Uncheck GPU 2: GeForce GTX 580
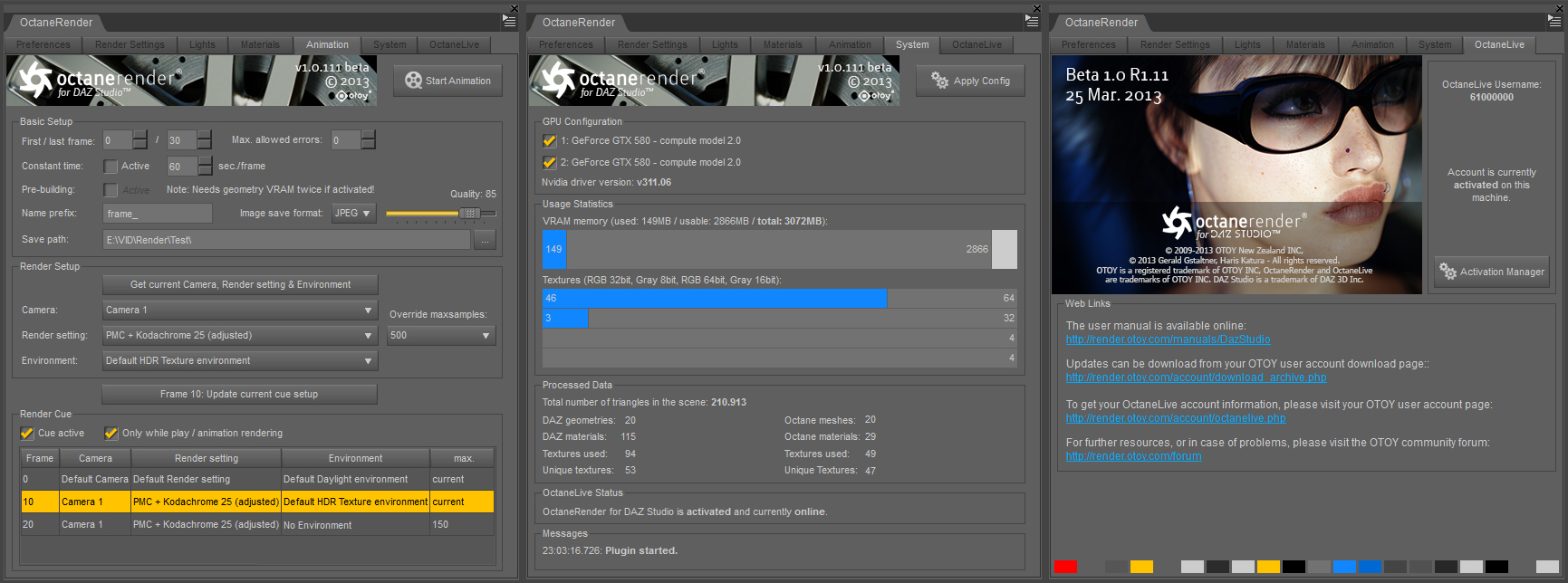1568x583 pixels. (x=549, y=163)
